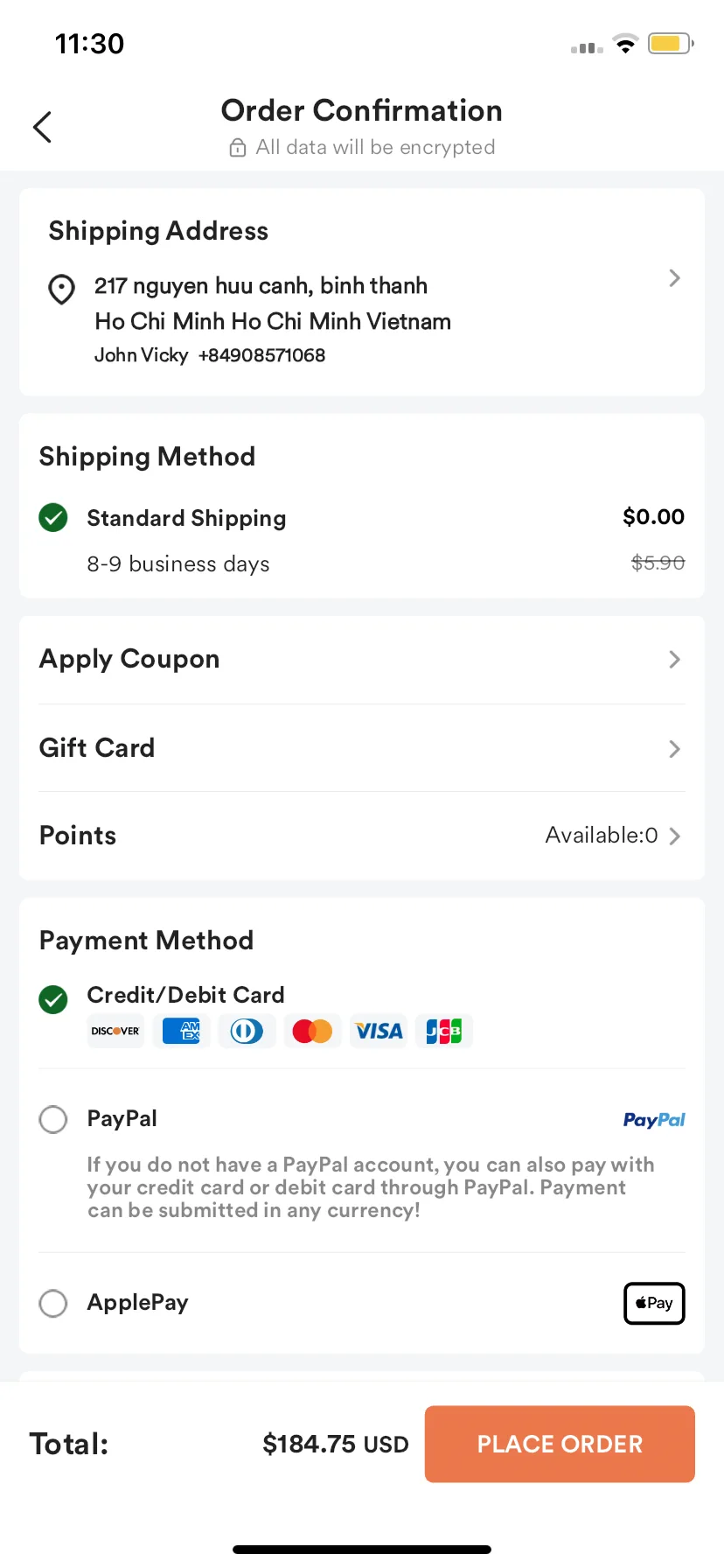Tap the PayPal logo on the right
Image resolution: width=724 pixels, height=1568 pixels.
654,1120
